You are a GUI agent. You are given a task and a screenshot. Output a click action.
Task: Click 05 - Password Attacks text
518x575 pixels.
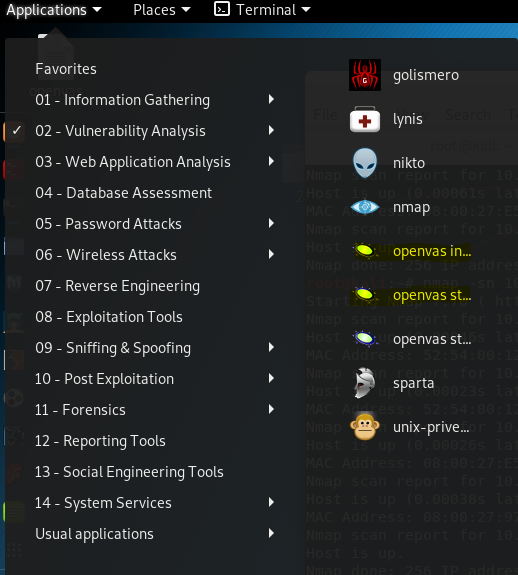point(108,224)
